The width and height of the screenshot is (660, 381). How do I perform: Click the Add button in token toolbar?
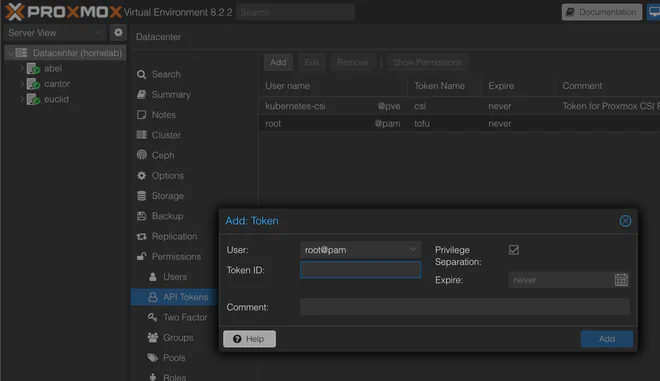tap(278, 62)
